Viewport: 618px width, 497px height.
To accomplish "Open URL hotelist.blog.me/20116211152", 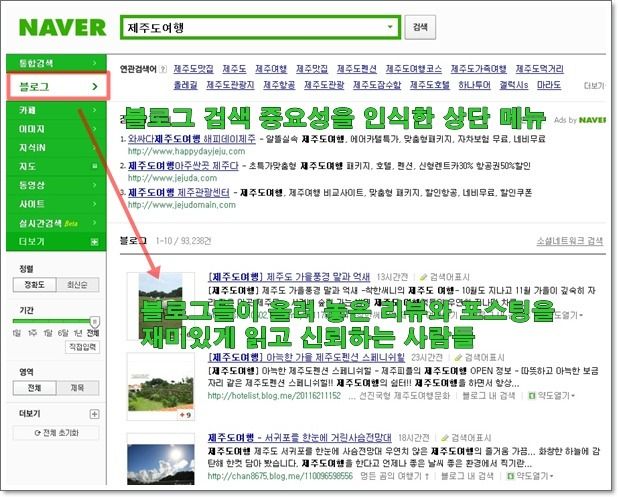I will (x=274, y=395).
